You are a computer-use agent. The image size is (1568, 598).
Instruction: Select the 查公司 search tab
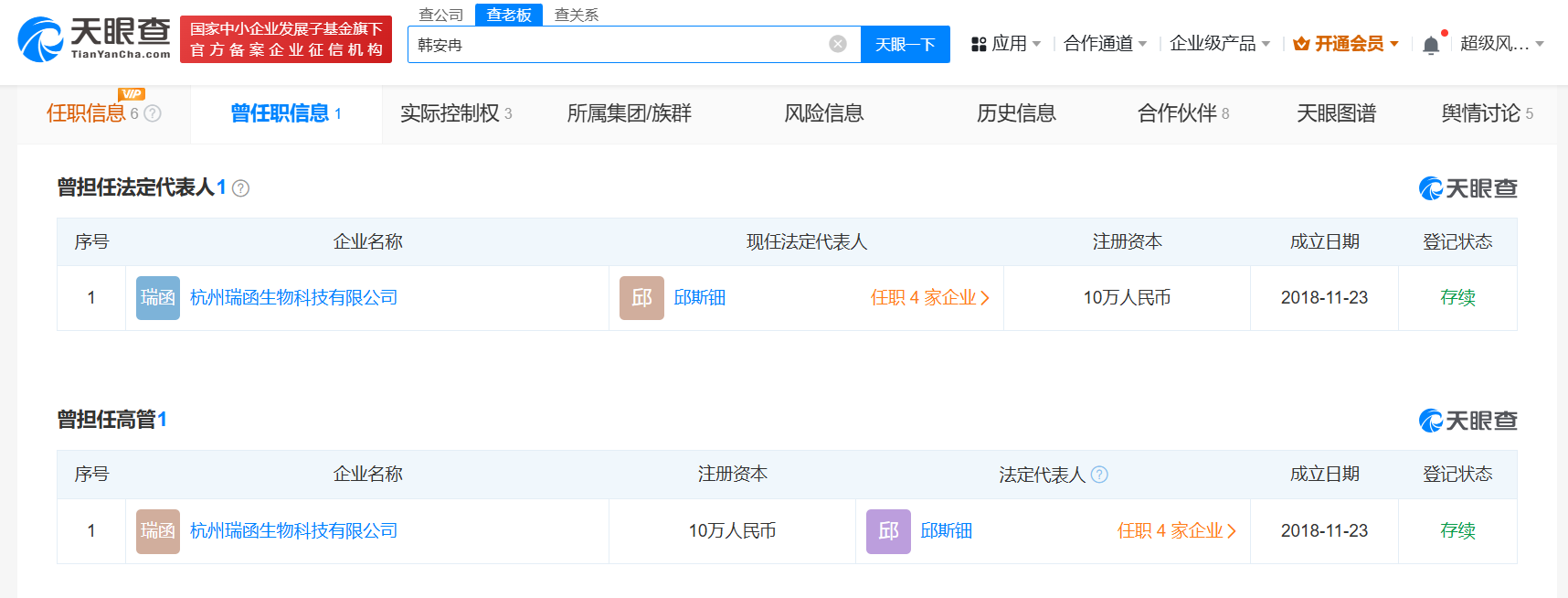pos(441,15)
